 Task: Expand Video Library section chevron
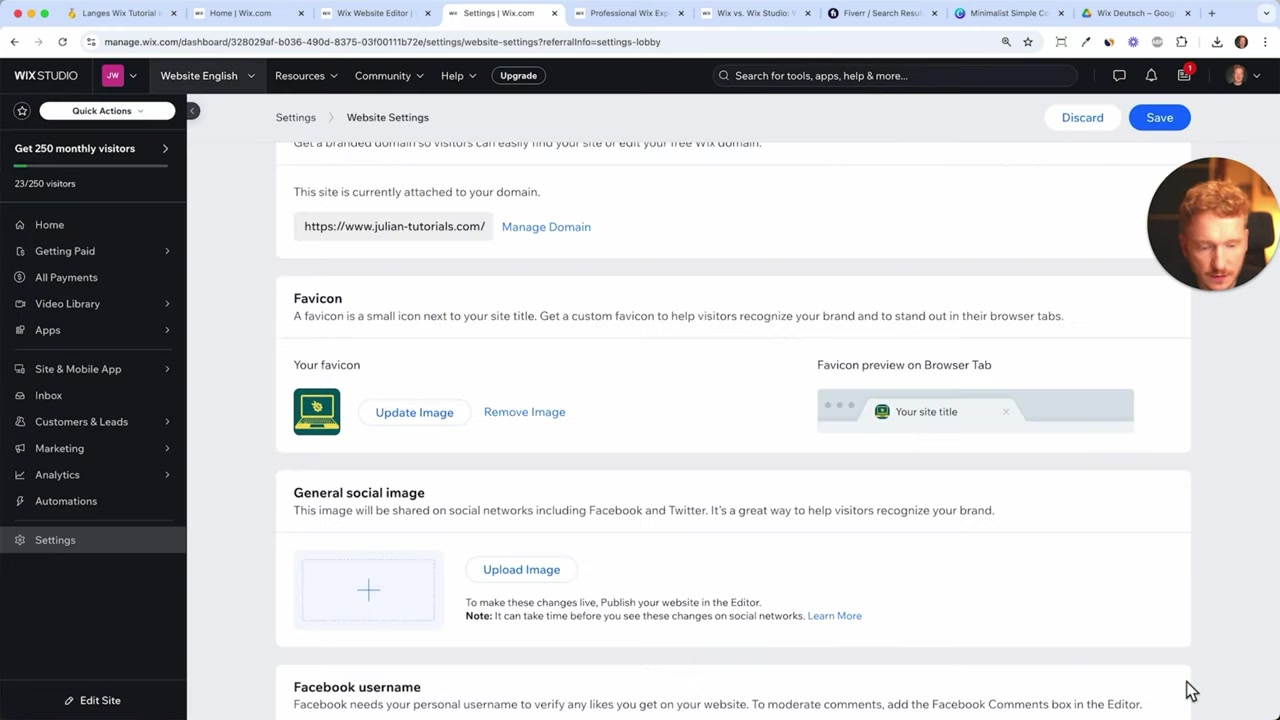pyautogui.click(x=167, y=304)
